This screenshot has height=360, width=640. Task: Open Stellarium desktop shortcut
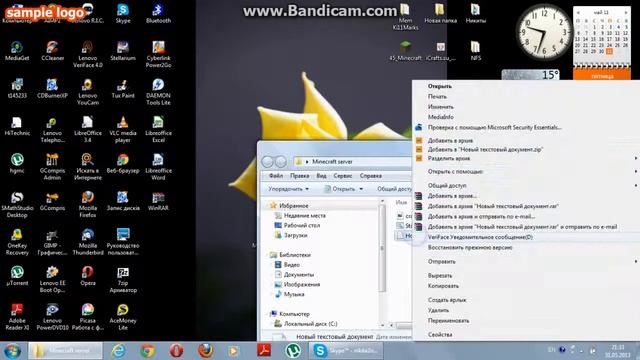pyautogui.click(x=123, y=51)
